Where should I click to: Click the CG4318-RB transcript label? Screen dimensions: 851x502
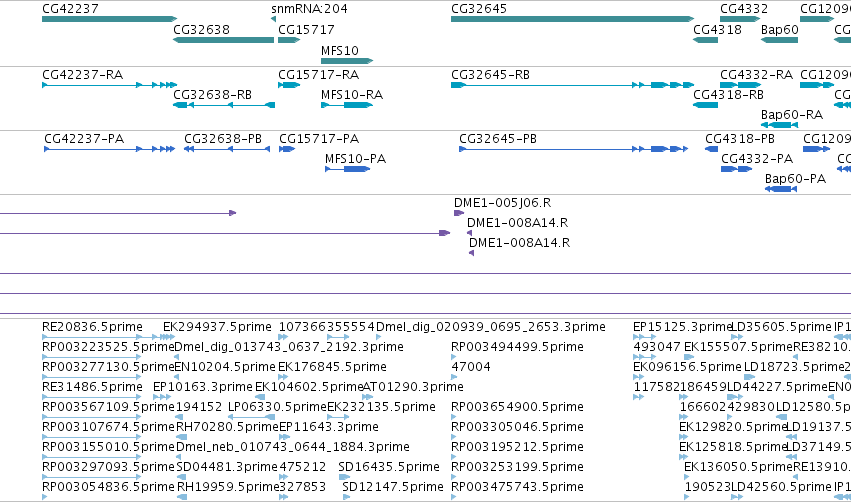pyautogui.click(x=728, y=95)
